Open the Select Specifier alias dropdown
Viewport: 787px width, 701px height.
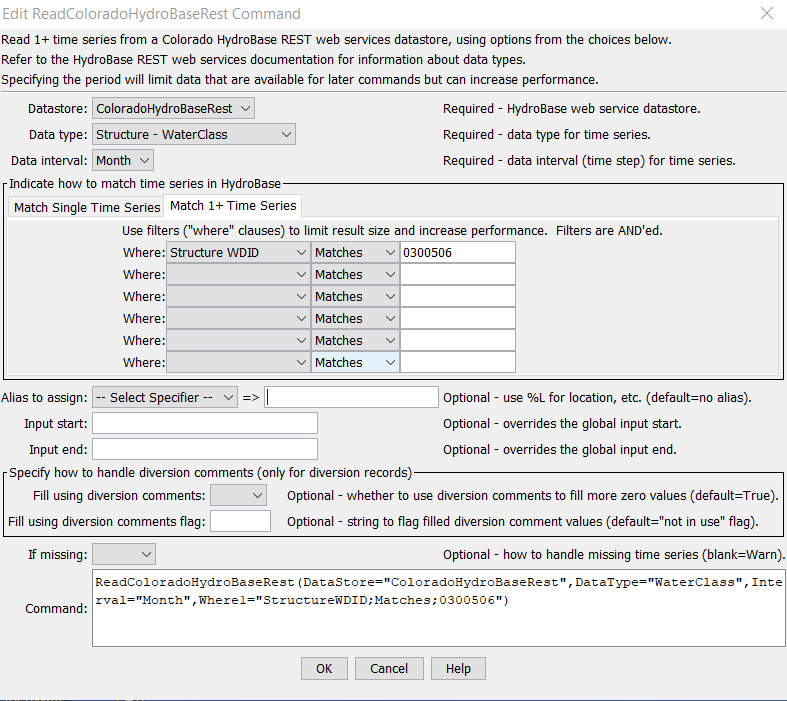point(164,397)
